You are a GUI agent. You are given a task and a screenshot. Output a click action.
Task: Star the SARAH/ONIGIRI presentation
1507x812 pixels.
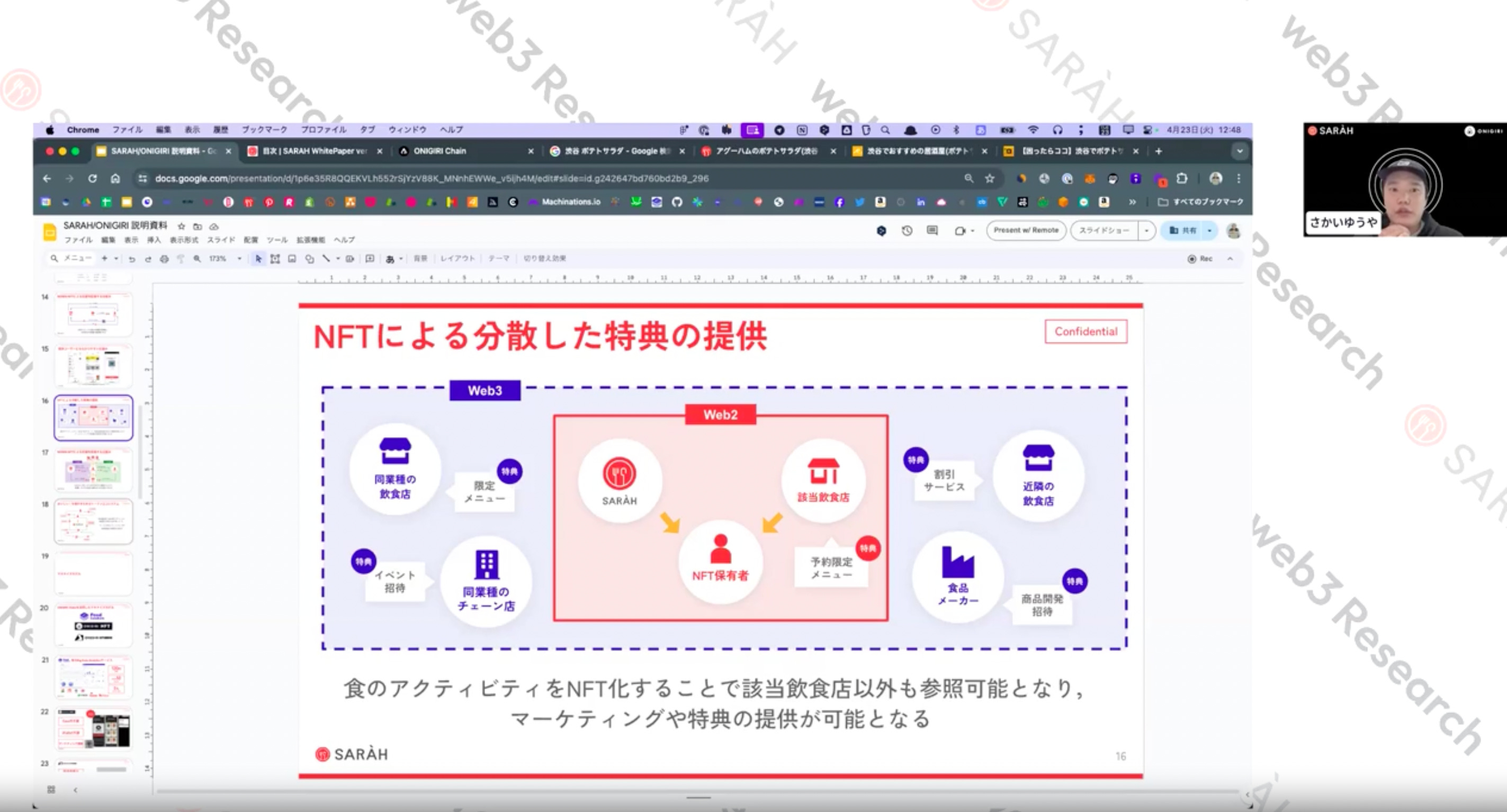181,227
